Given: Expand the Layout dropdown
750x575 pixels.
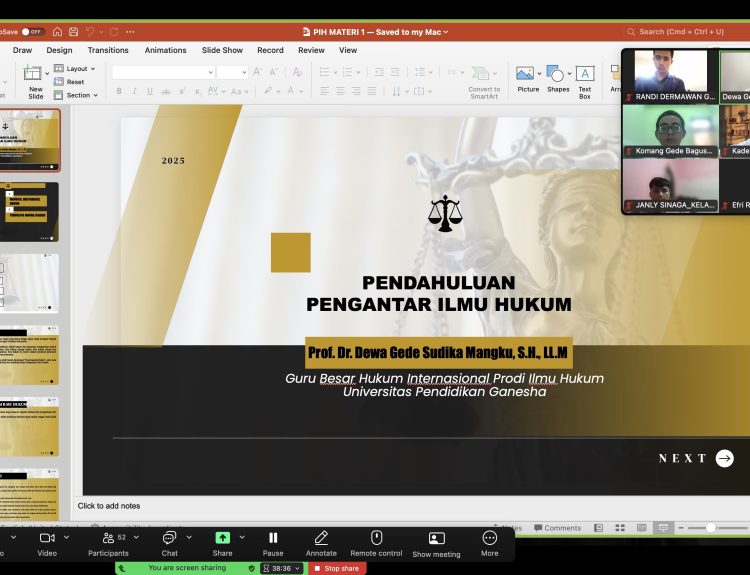Looking at the screenshot, I should click(x=79, y=69).
